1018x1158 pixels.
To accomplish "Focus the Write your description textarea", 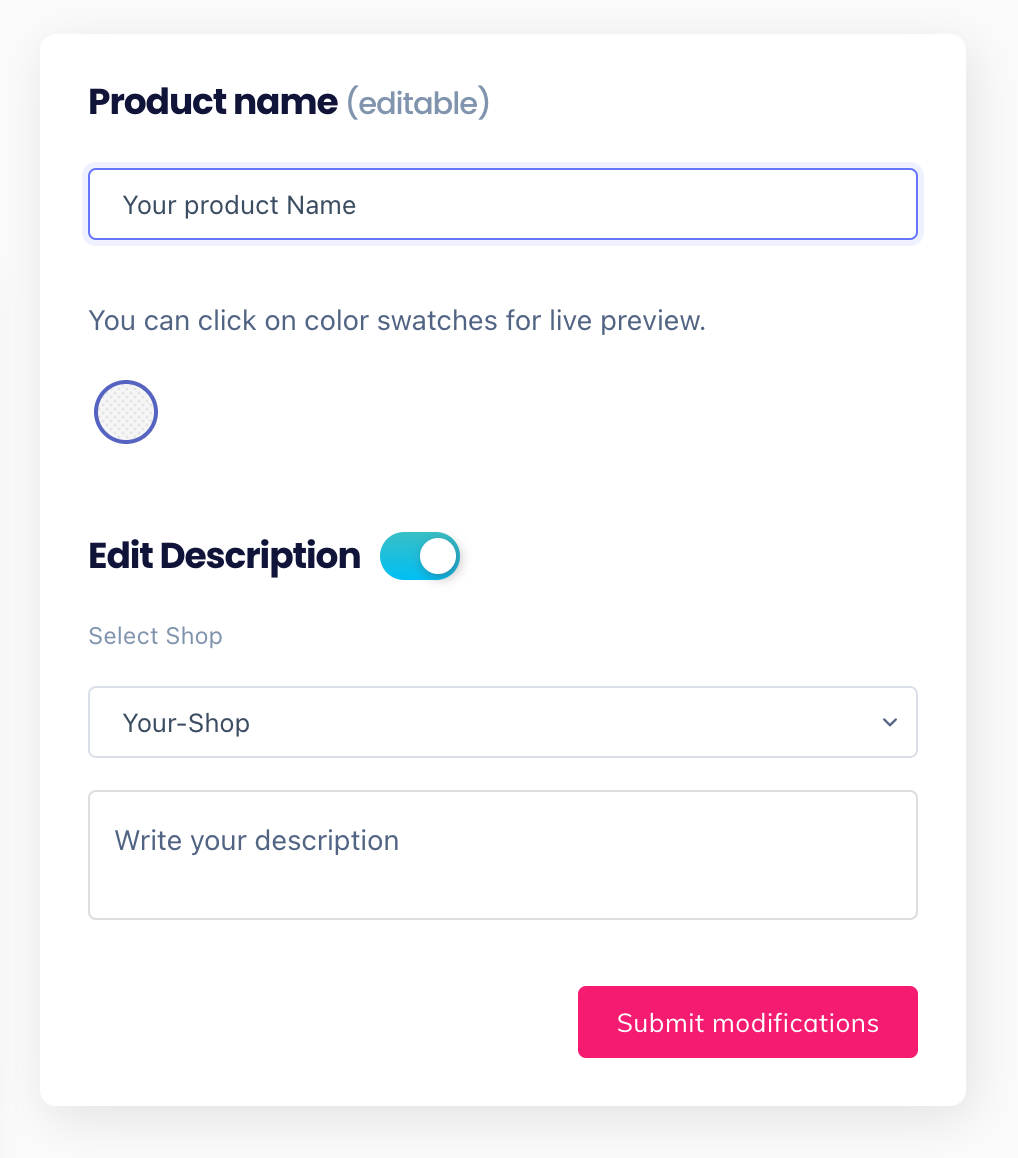I will [502, 855].
